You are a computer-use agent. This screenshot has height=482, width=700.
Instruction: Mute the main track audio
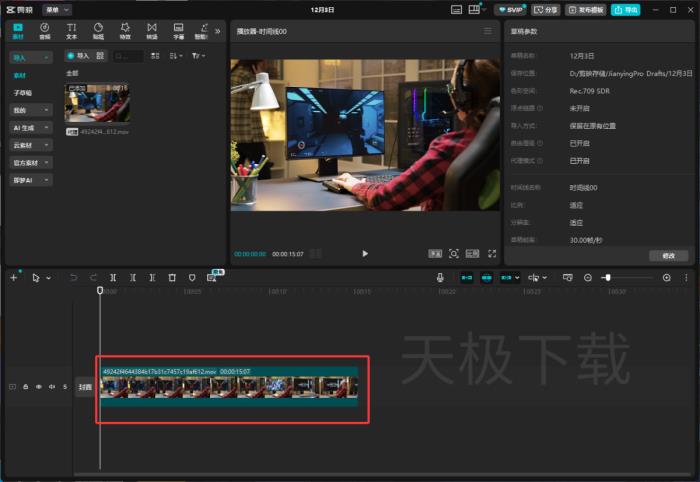pyautogui.click(x=52, y=386)
